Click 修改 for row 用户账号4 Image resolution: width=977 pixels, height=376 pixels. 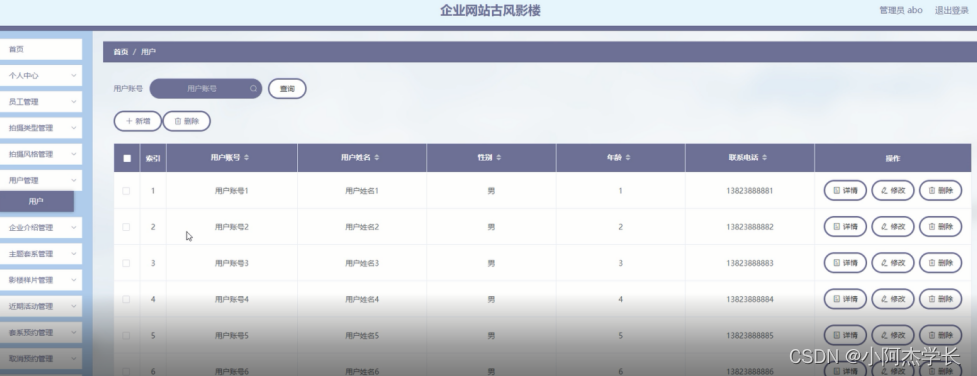[892, 299]
